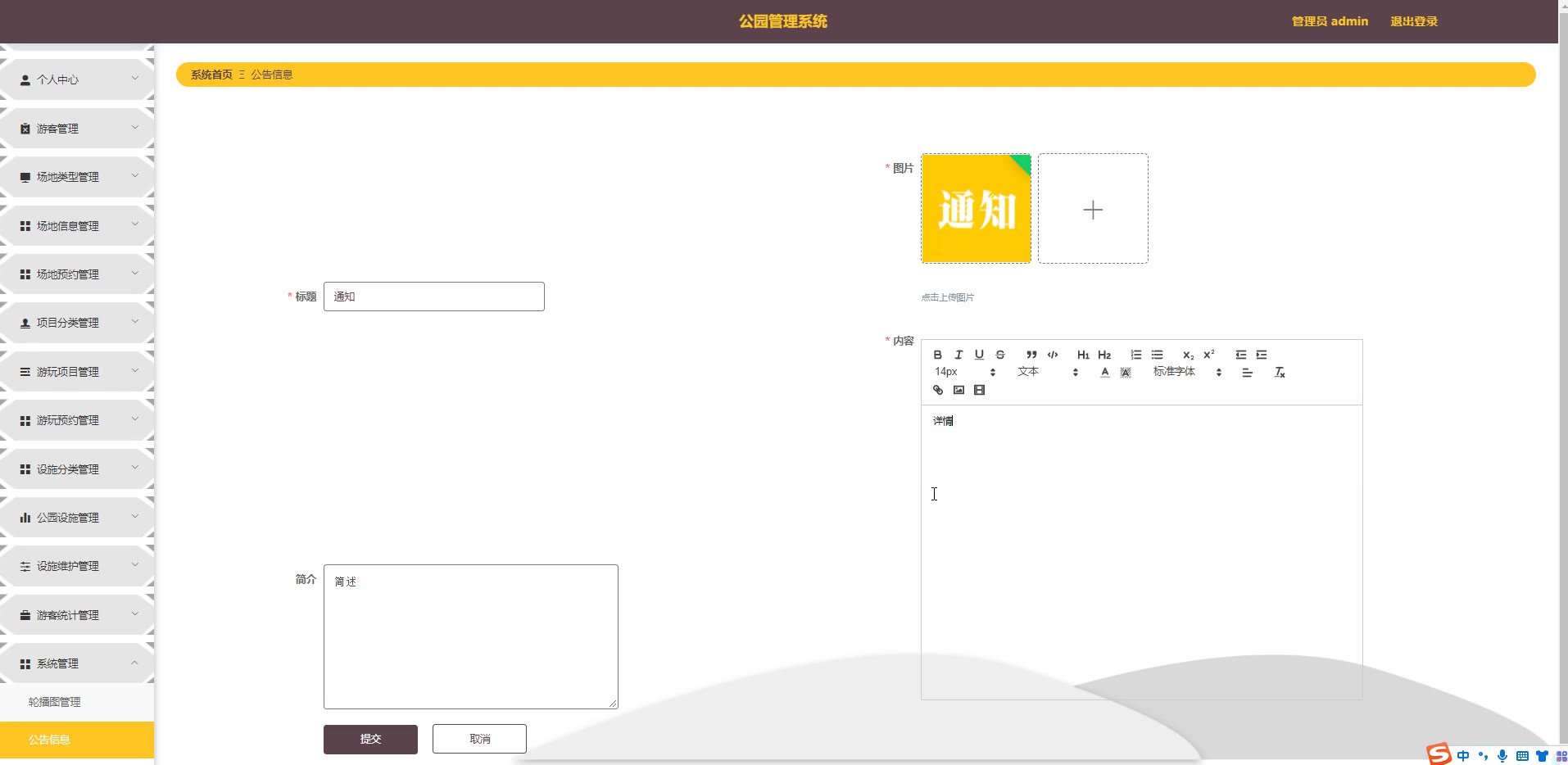Open the 文本 paragraph style dropdown
This screenshot has width=1568, height=765.
pos(1048,372)
